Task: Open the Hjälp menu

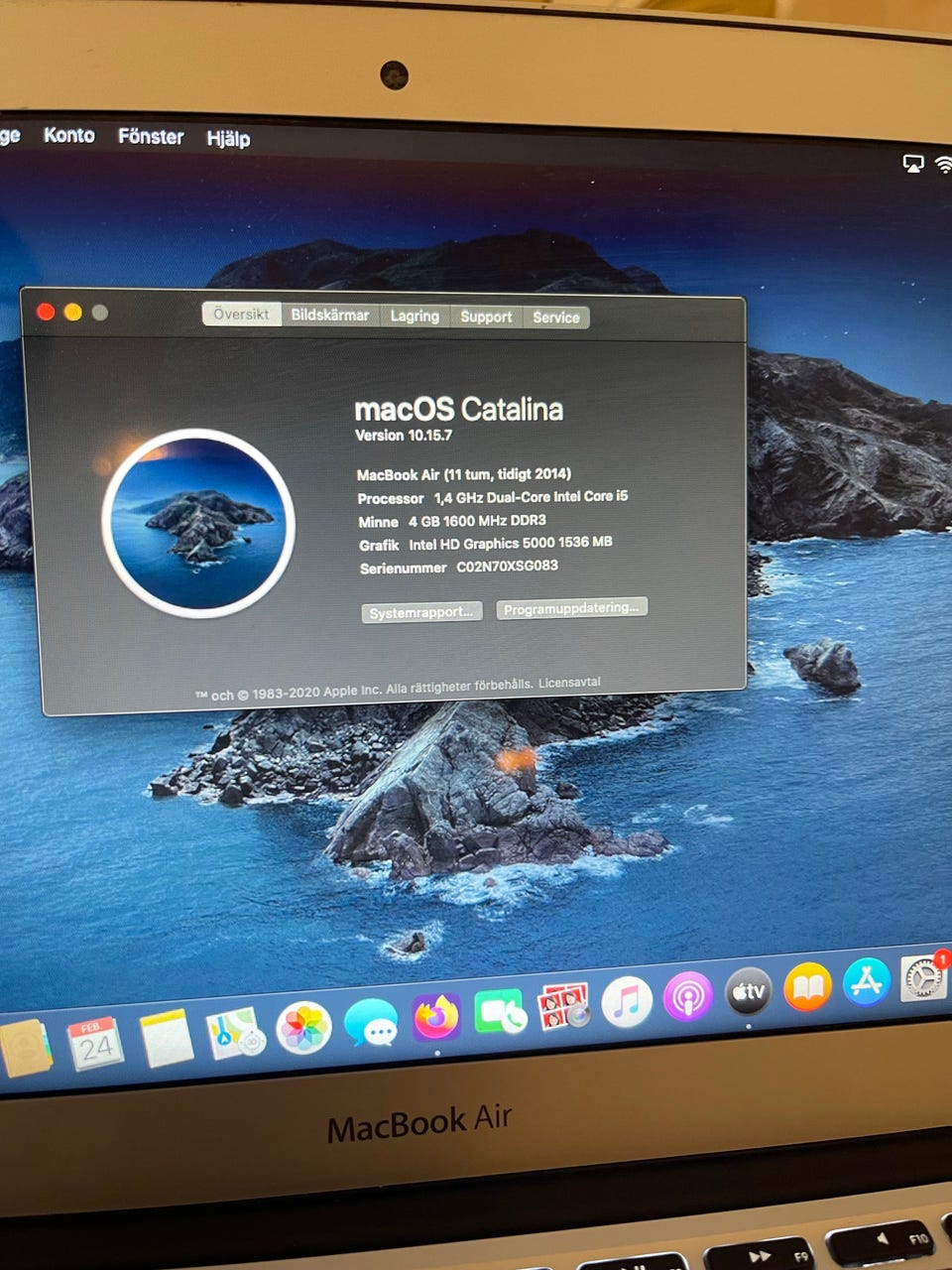Action: coord(228,138)
